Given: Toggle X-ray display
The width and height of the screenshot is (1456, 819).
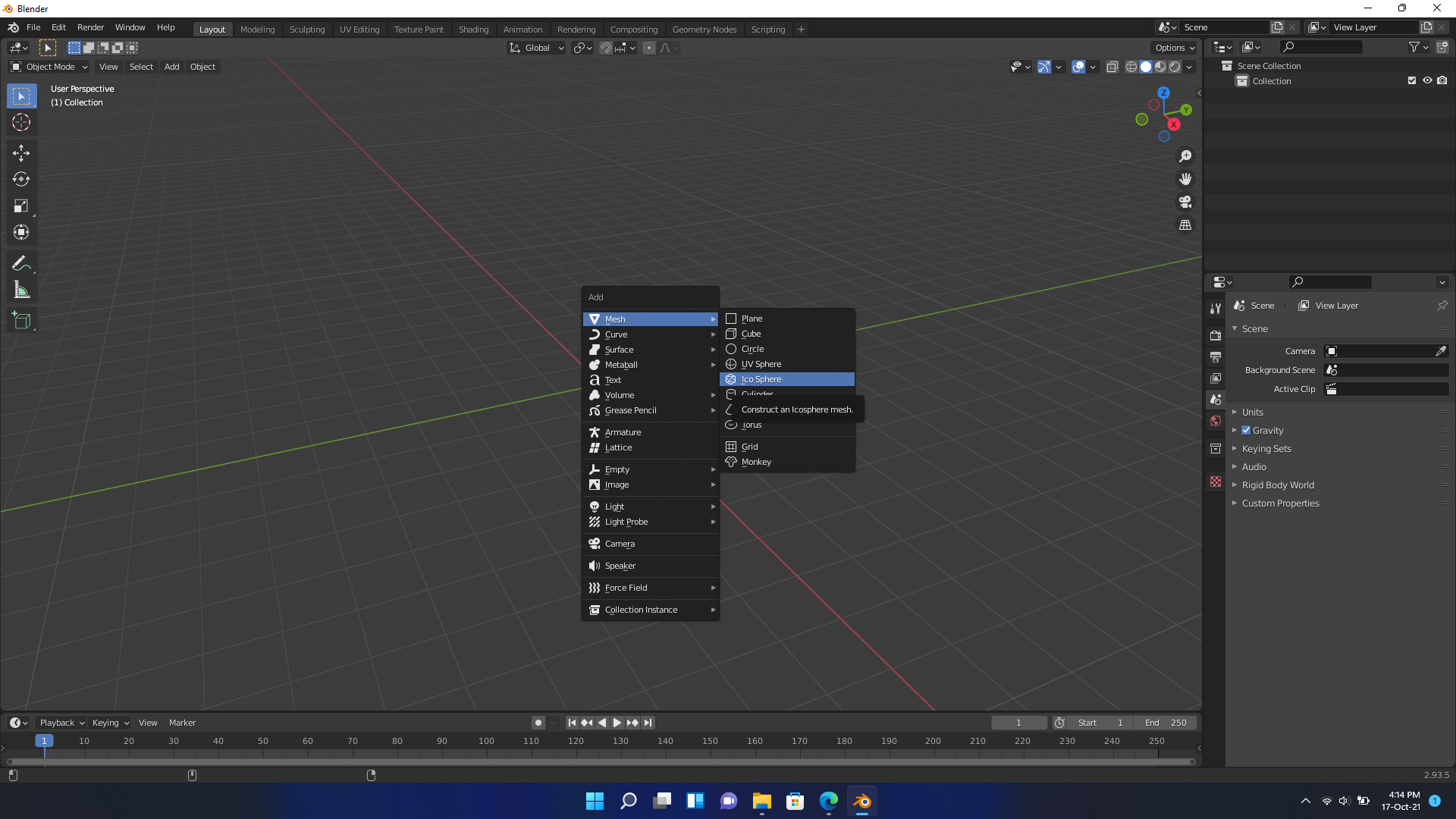Looking at the screenshot, I should click(x=1112, y=67).
